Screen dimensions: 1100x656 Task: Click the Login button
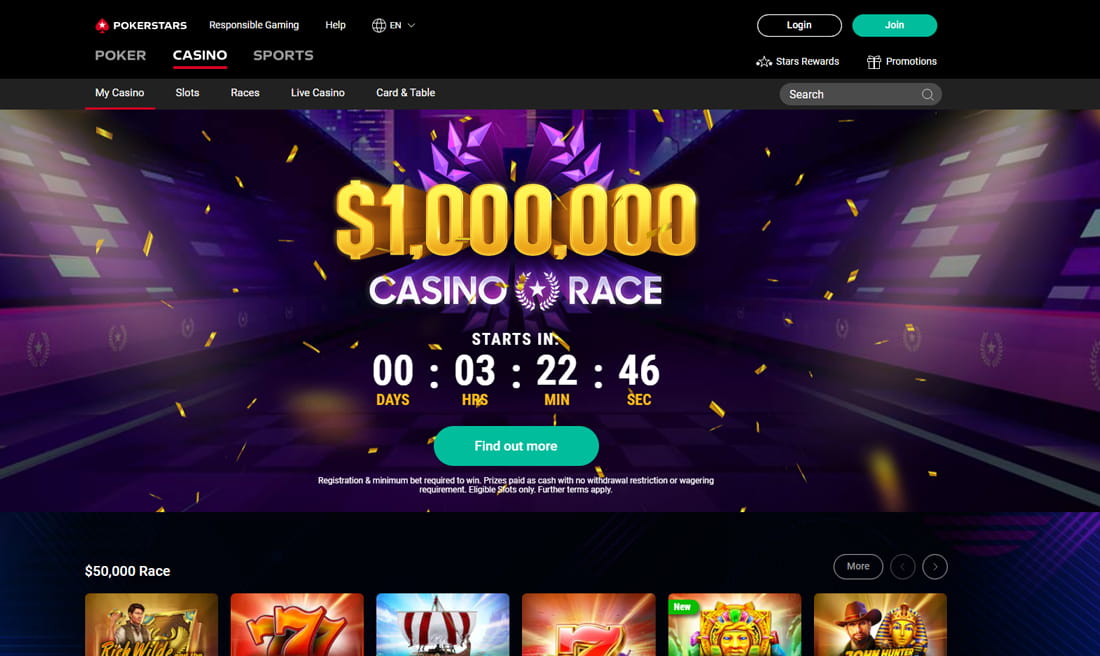tap(799, 25)
